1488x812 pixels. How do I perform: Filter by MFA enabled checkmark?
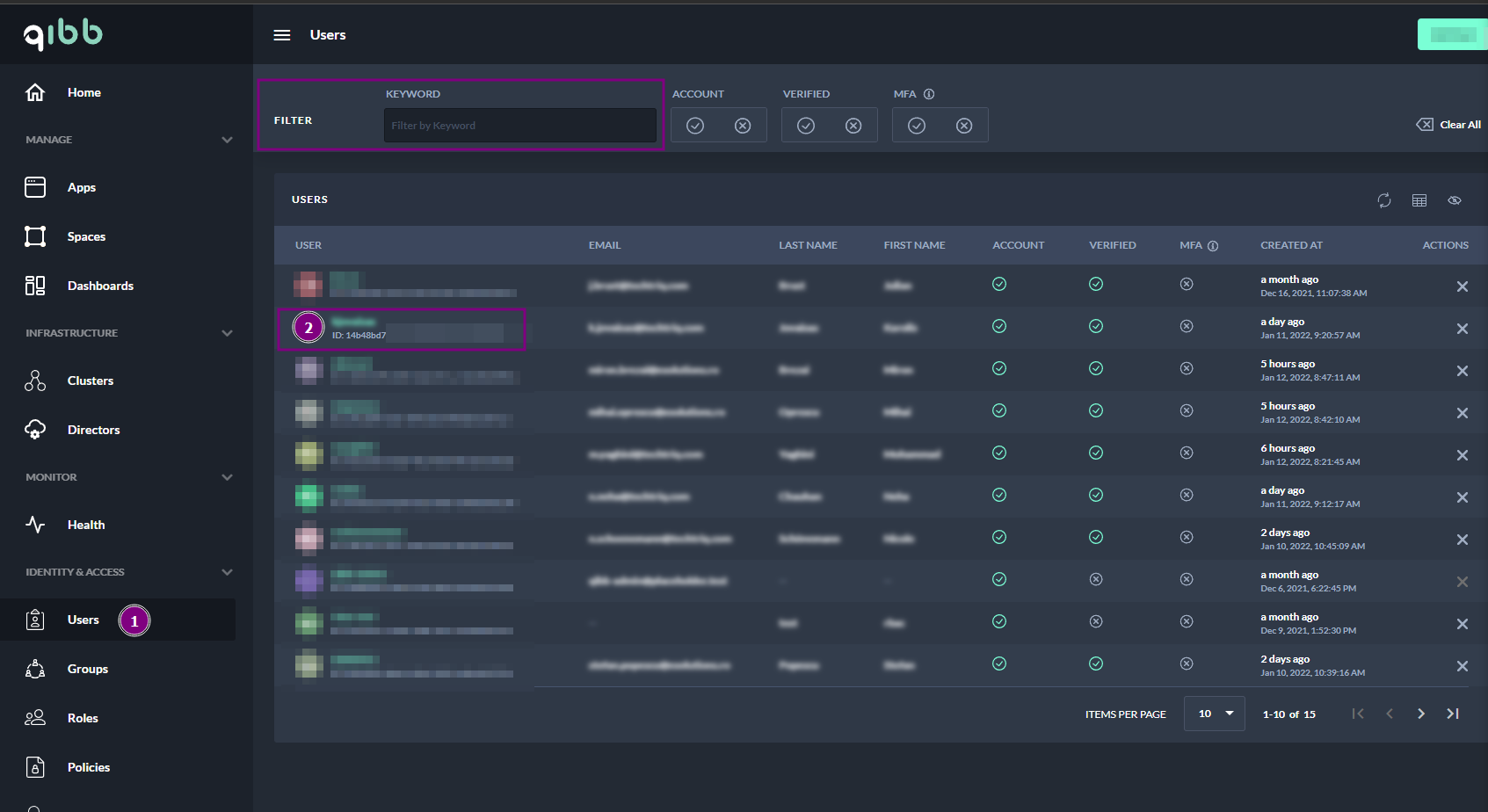point(917,126)
